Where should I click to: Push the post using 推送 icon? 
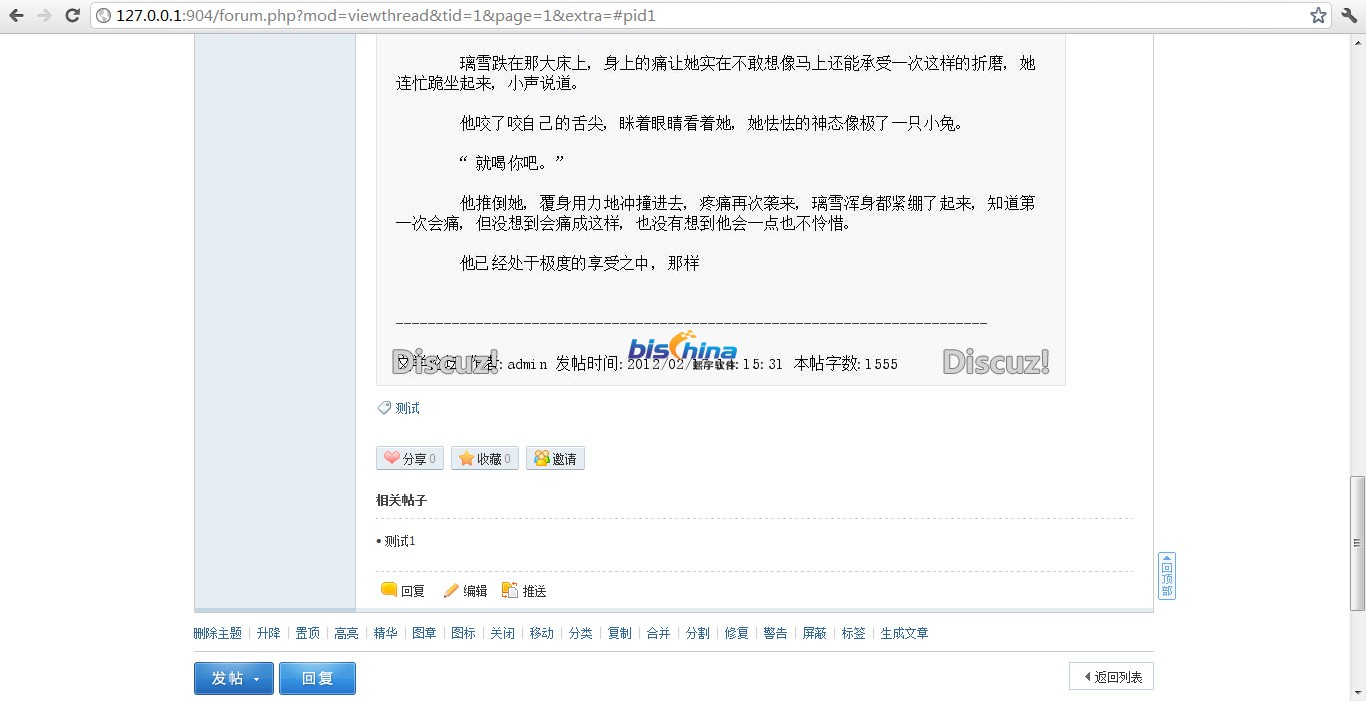524,591
